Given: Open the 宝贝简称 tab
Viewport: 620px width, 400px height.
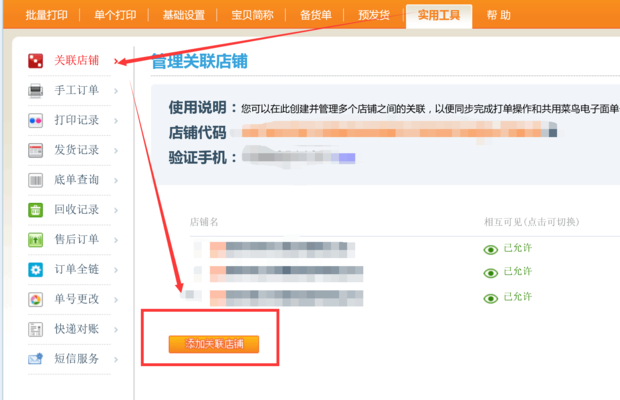Looking at the screenshot, I should pos(252,15).
